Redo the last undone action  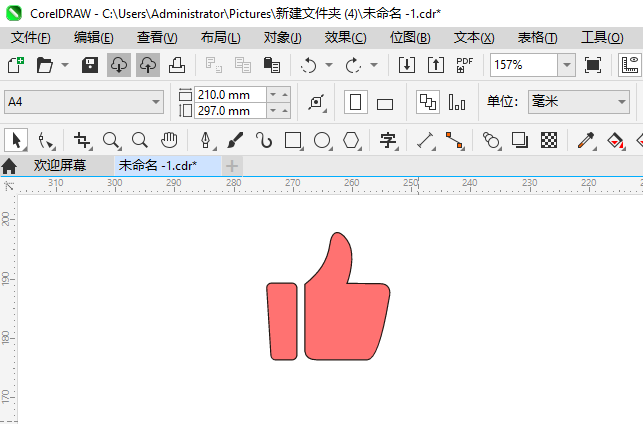353,65
